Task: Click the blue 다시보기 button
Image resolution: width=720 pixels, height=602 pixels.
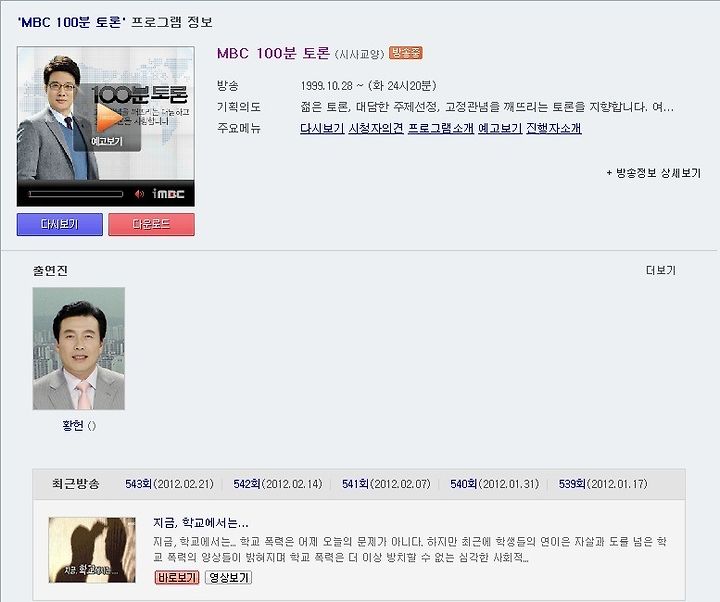Action: 60,224
